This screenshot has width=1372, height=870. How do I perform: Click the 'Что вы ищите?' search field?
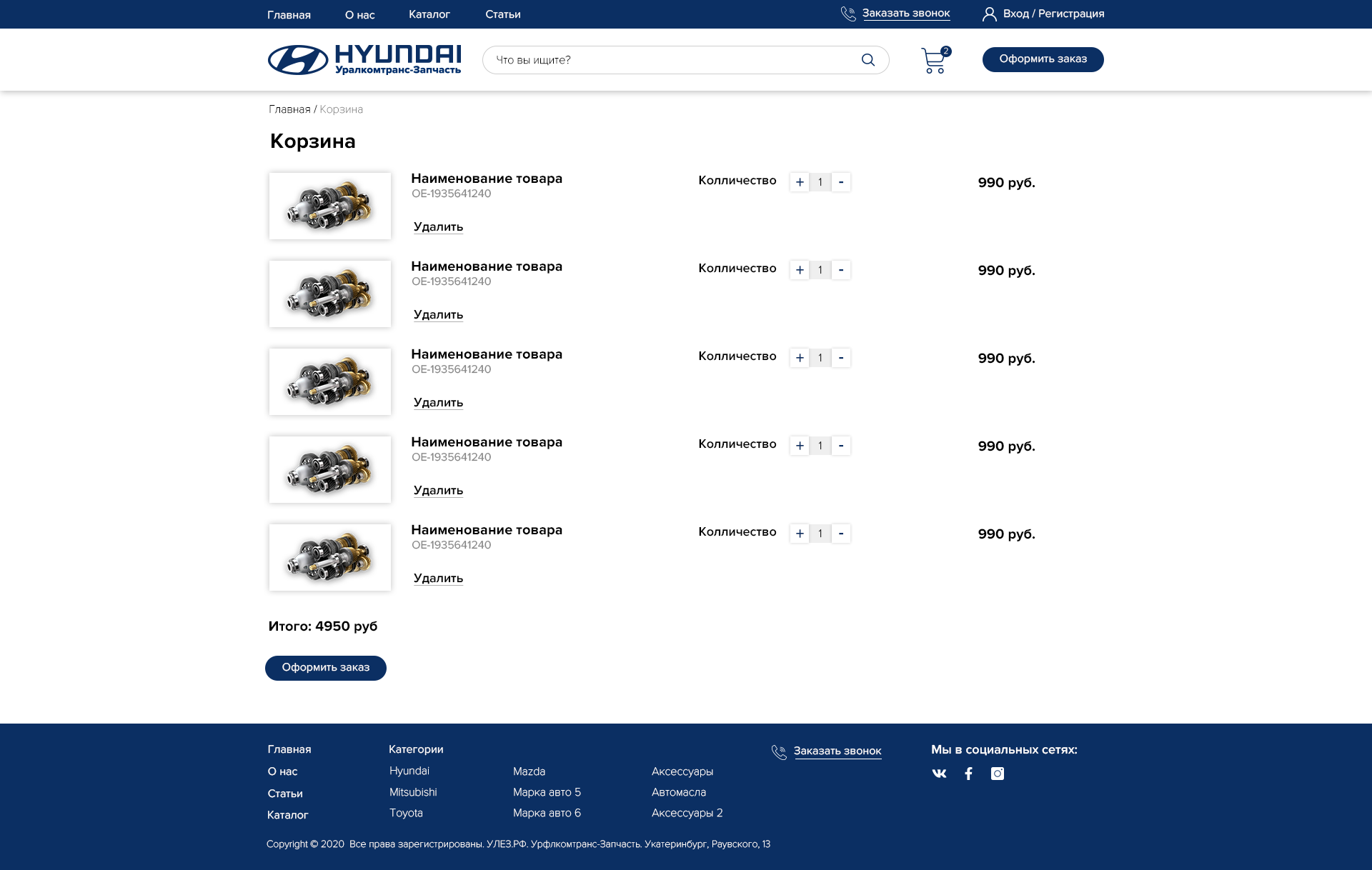click(672, 60)
